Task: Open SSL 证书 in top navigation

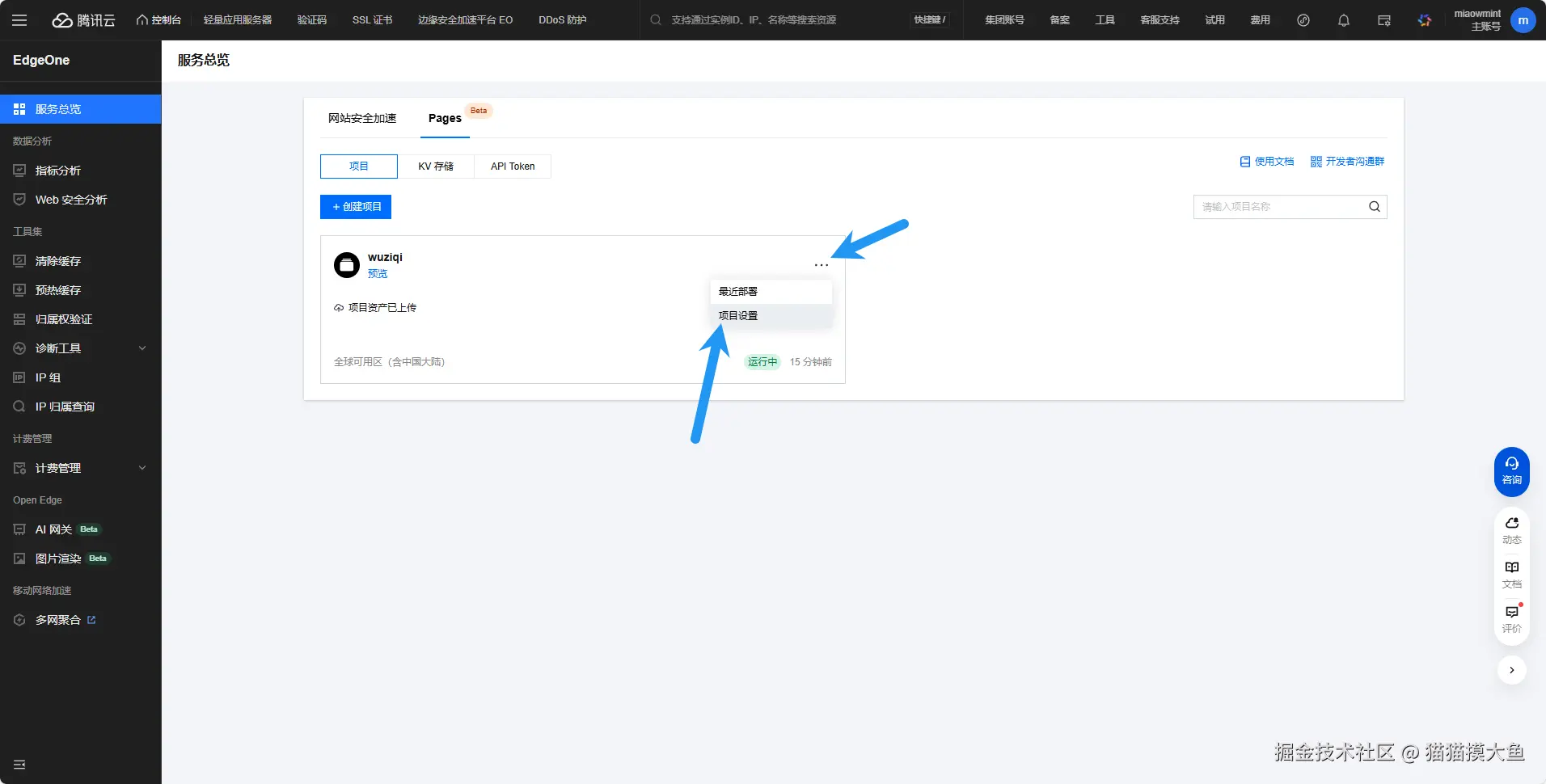Action: click(373, 20)
